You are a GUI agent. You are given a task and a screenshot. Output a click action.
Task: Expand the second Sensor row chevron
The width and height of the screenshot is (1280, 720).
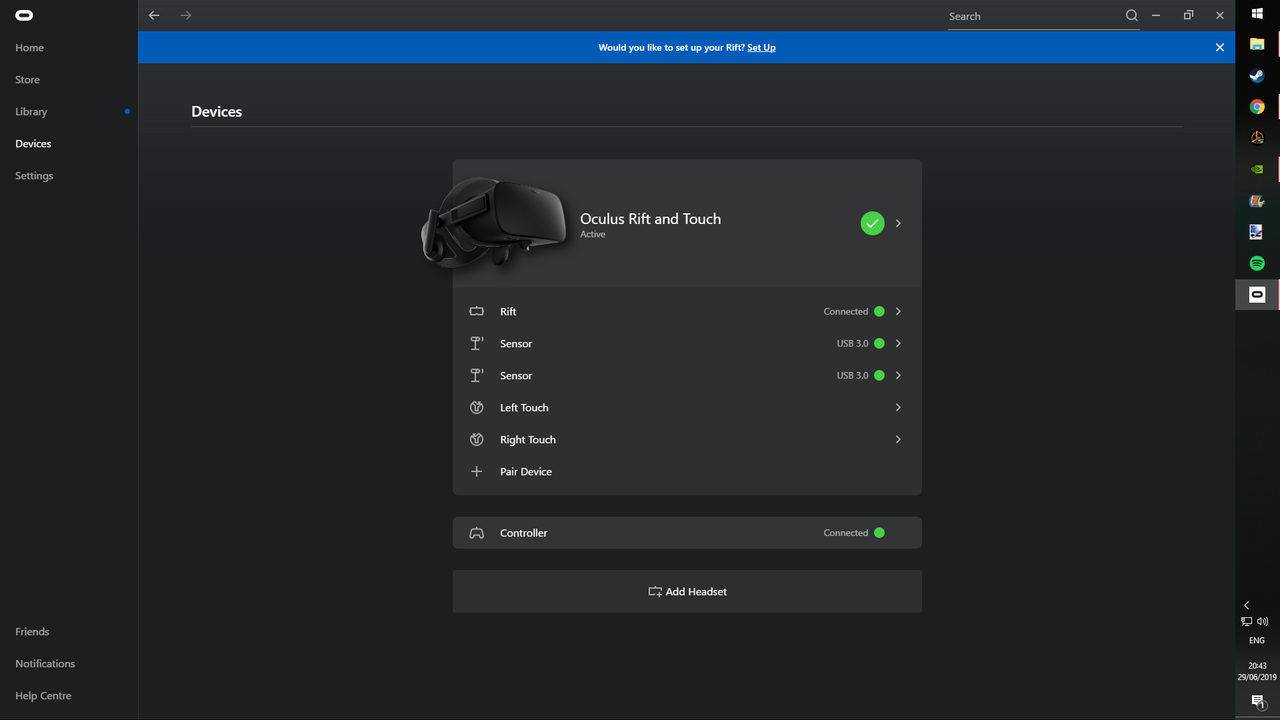pyautogui.click(x=898, y=375)
